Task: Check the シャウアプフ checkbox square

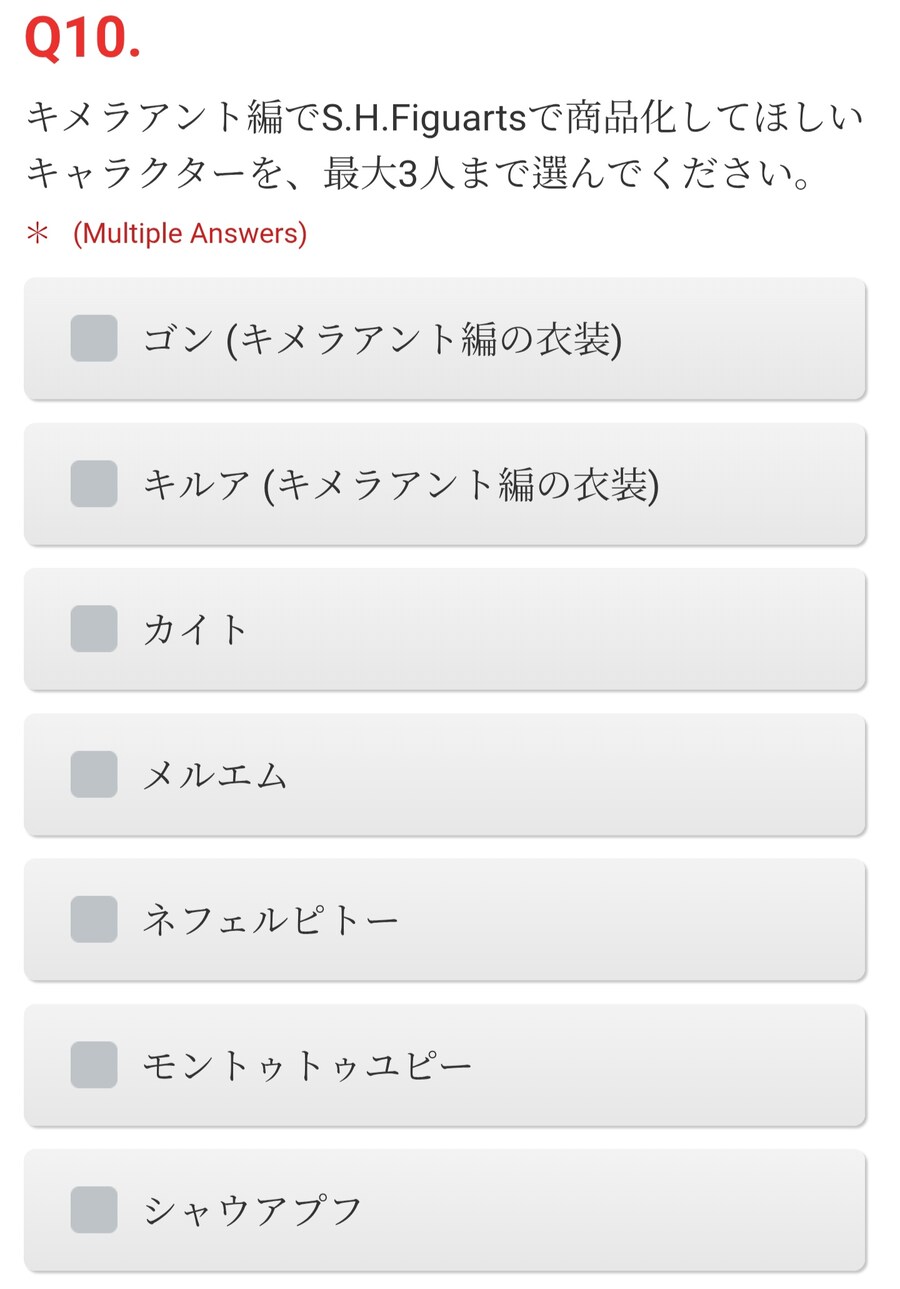Action: pyautogui.click(x=94, y=1210)
